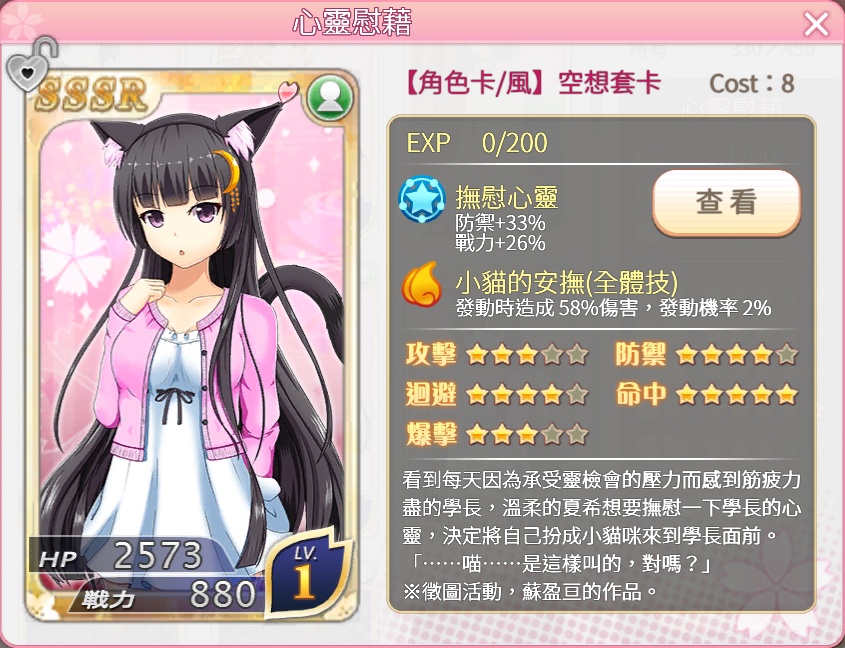Click the blue star 撫慰心靈 skill icon
845x648 pixels.
421,199
